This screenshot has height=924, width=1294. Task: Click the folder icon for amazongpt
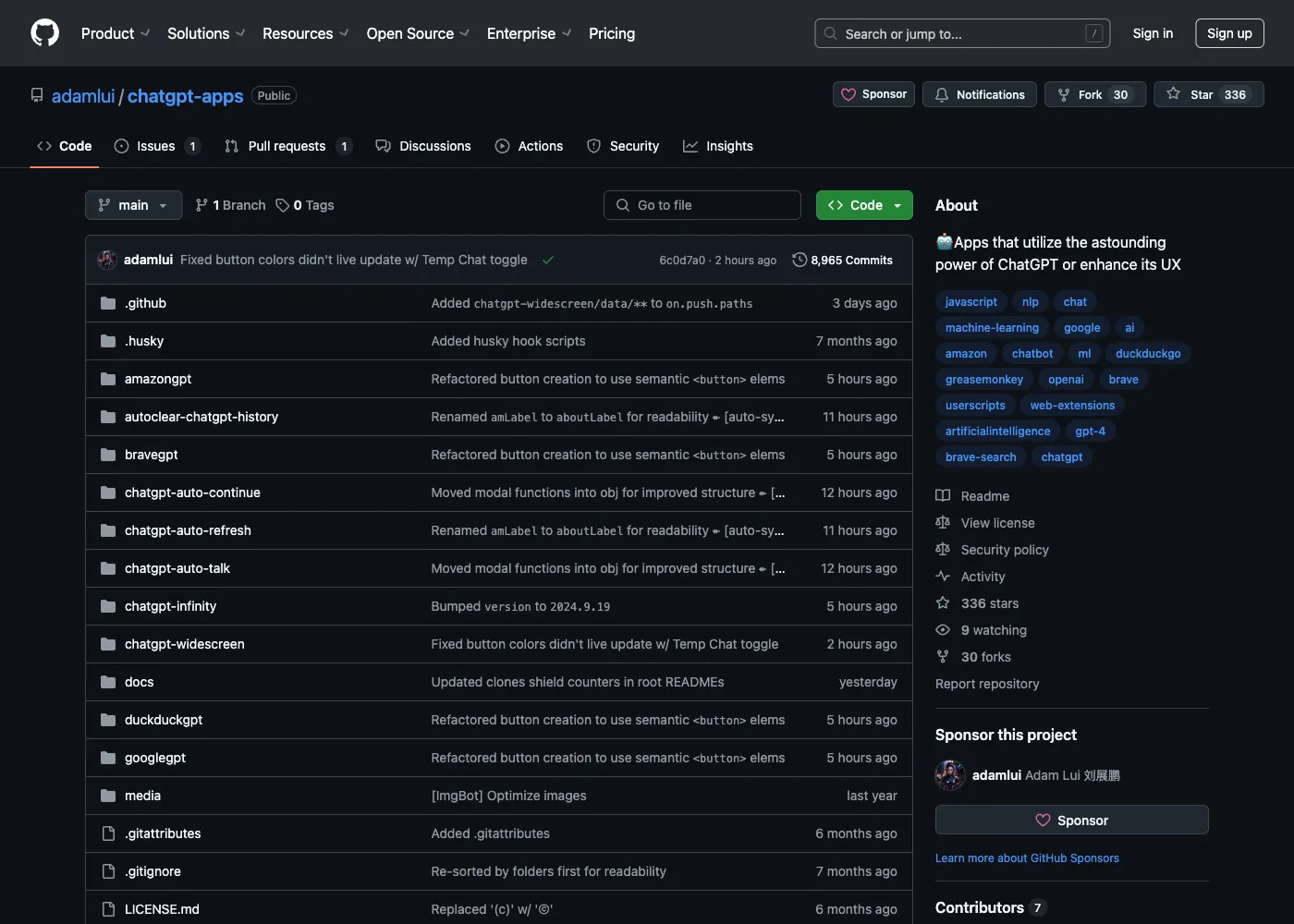pos(108,379)
